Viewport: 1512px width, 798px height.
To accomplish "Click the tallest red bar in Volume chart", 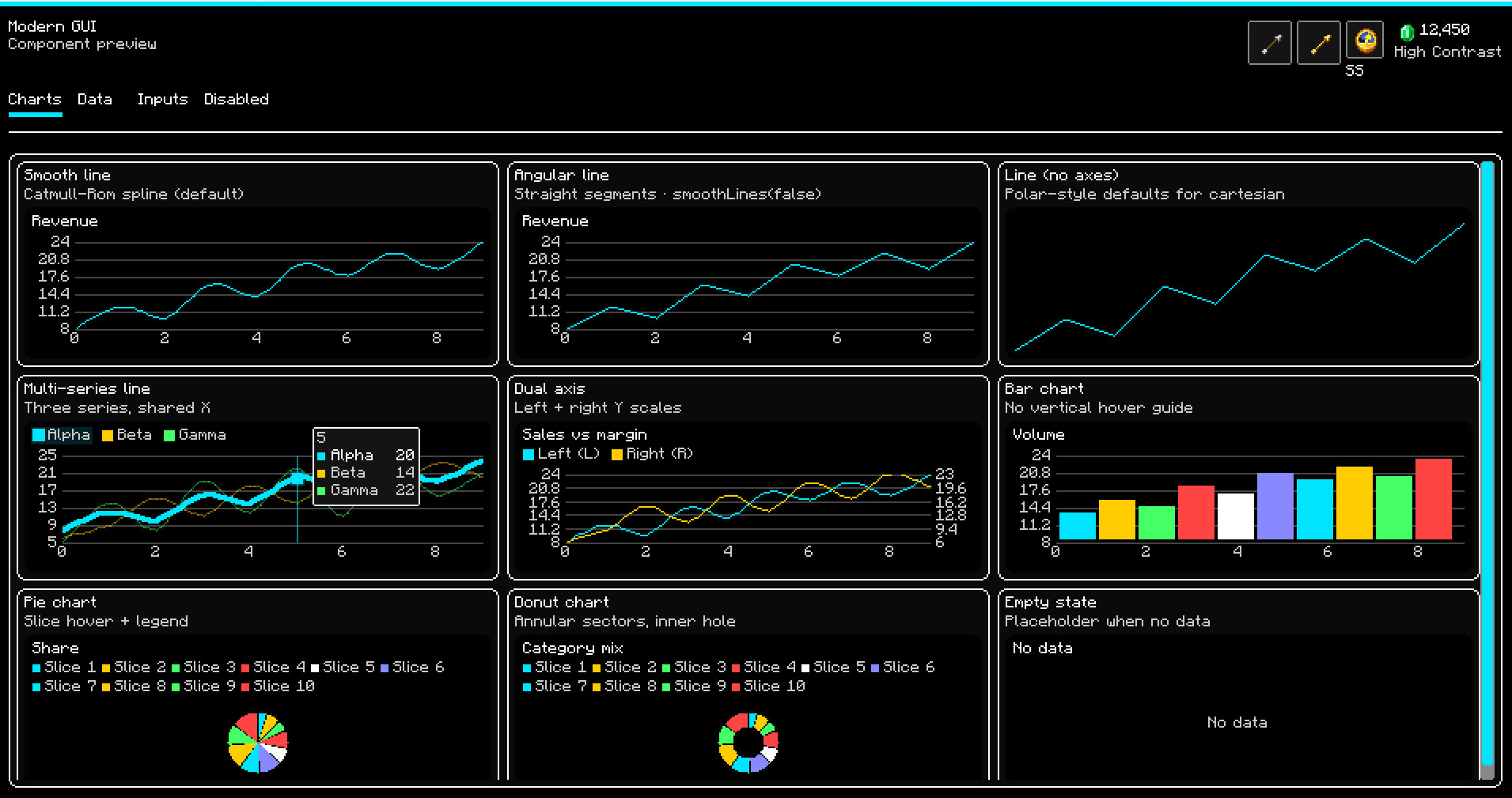I will coord(1434,499).
